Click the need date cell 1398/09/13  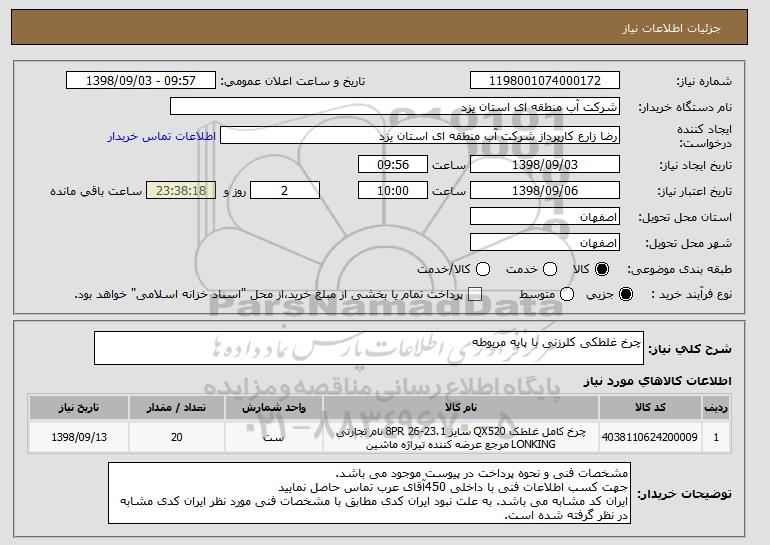[79, 437]
